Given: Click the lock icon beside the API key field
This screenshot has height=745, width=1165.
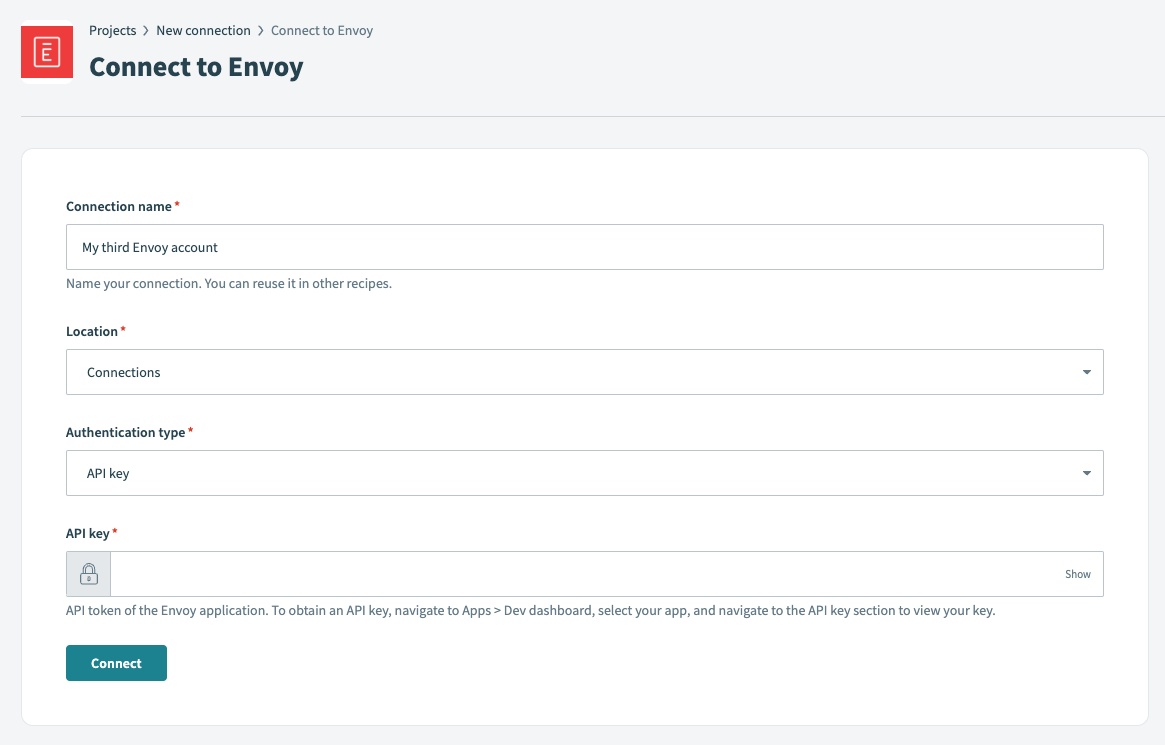Looking at the screenshot, I should point(88,573).
